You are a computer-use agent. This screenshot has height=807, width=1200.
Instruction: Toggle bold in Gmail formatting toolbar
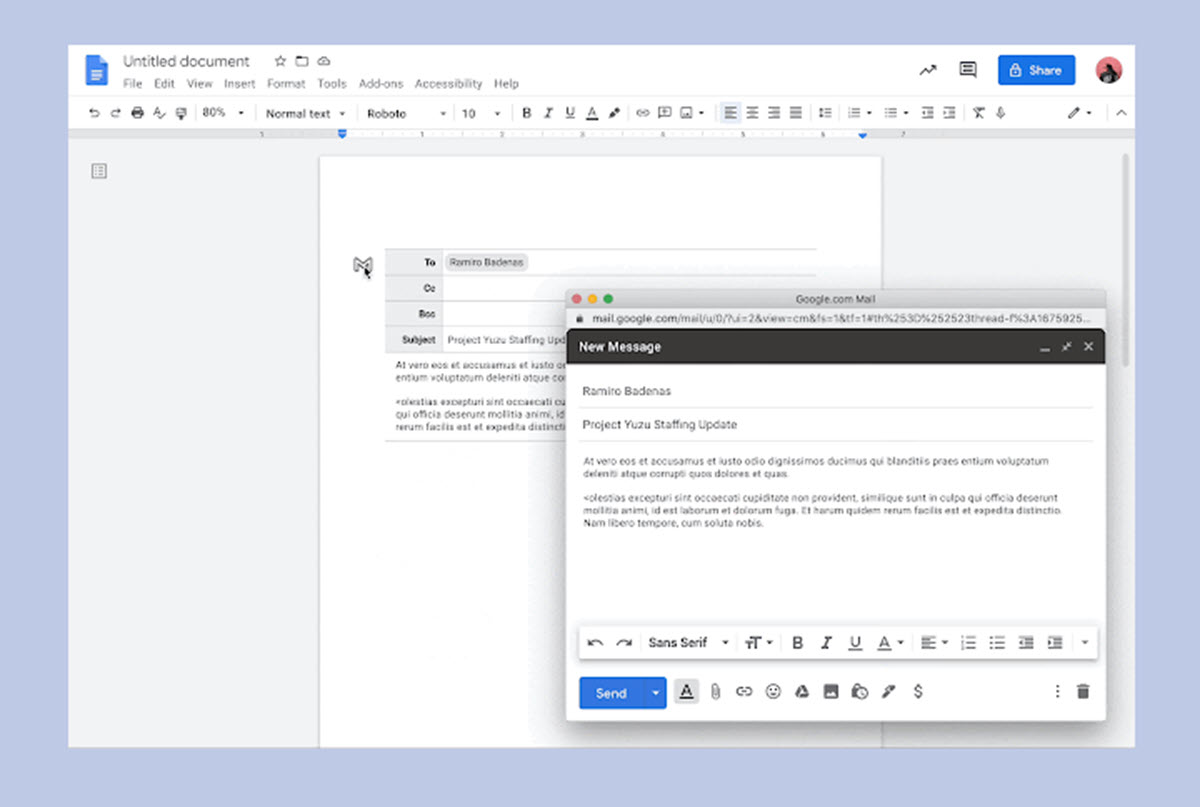point(797,643)
